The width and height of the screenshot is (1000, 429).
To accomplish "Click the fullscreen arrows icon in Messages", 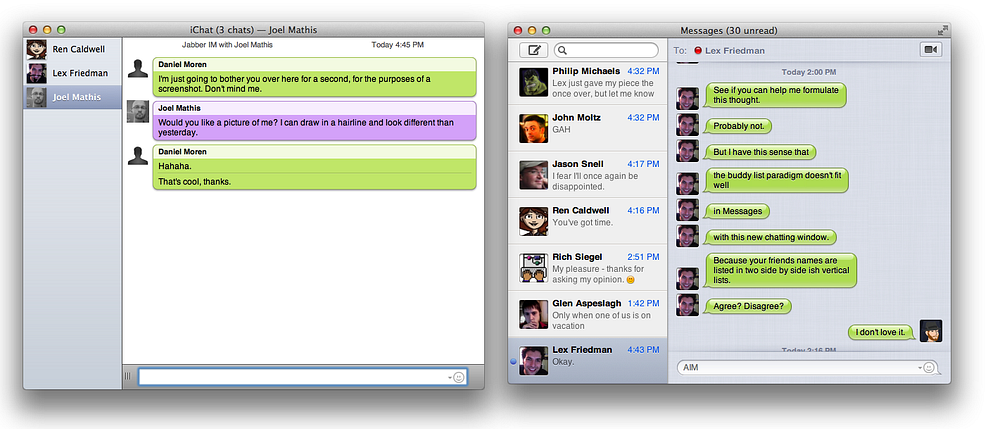I will tap(943, 30).
